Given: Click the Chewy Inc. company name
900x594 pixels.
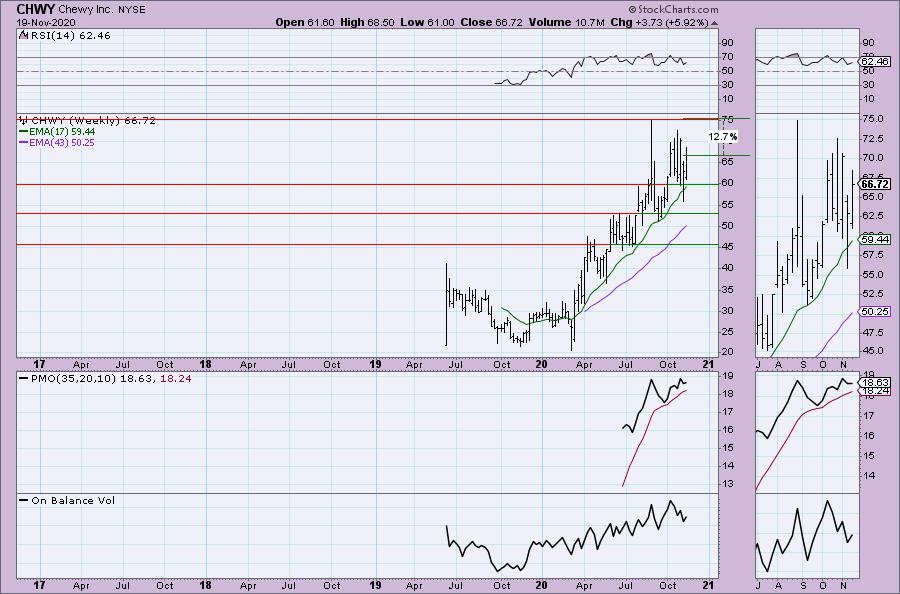Looking at the screenshot, I should click(86, 10).
